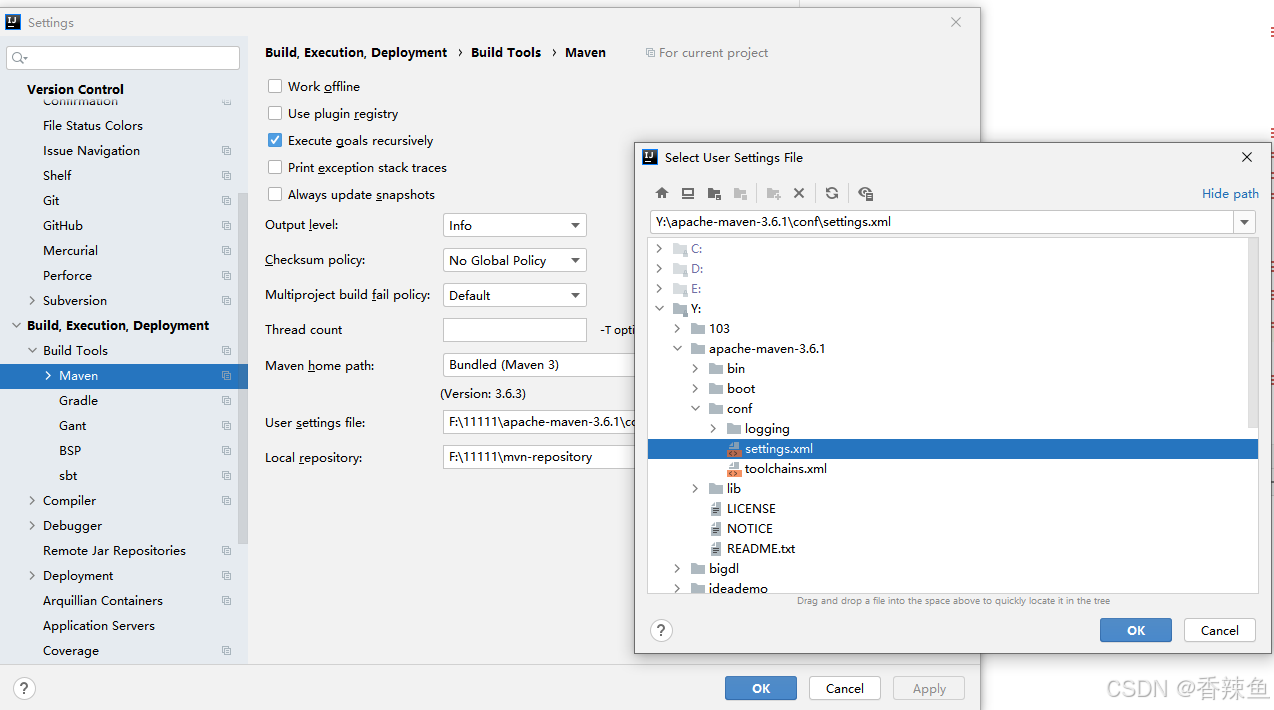Jump to Desktop directory icon
1274x710 pixels.
pyautogui.click(x=688, y=193)
